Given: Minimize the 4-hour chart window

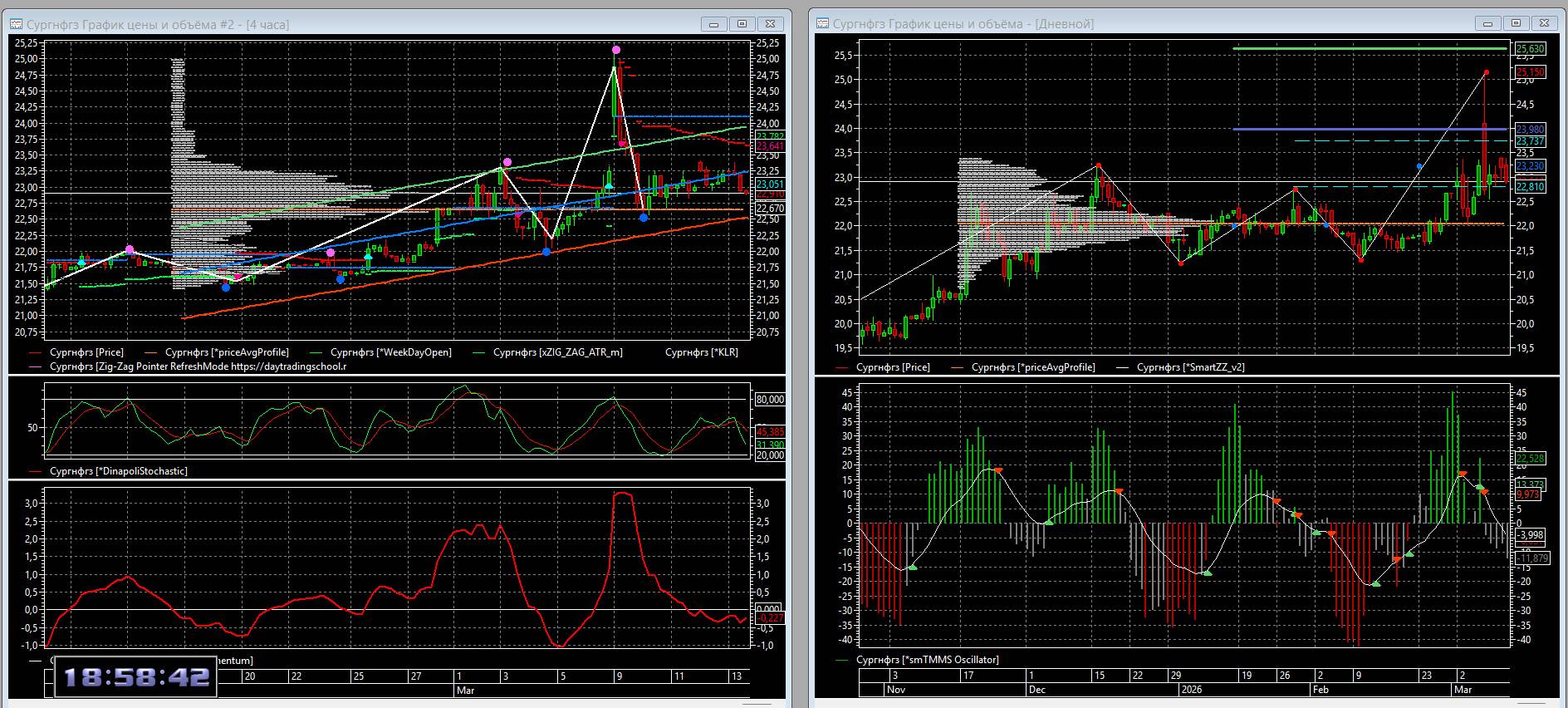Looking at the screenshot, I should tap(713, 24).
